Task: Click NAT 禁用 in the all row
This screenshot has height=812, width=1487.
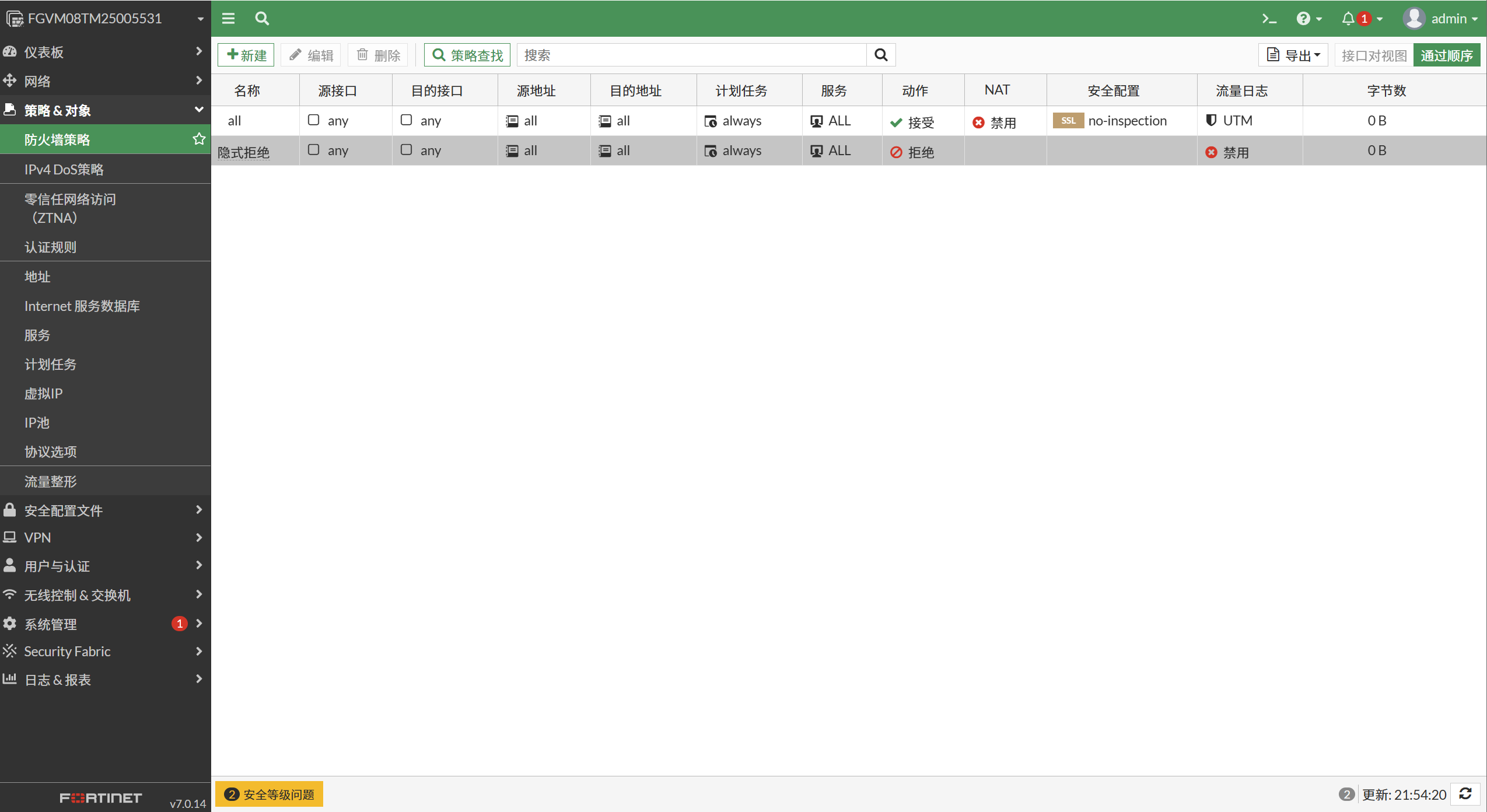Action: click(x=994, y=123)
